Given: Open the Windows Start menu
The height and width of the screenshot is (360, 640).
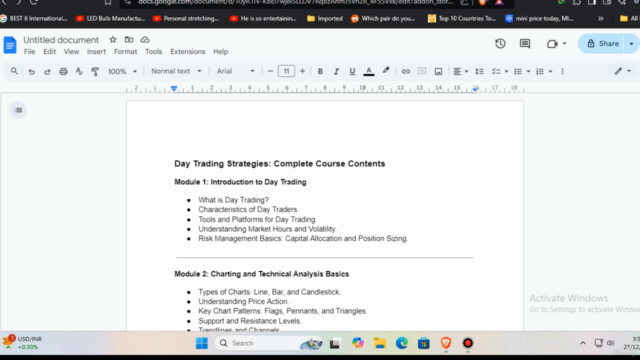Looking at the screenshot, I should click(x=202, y=343).
